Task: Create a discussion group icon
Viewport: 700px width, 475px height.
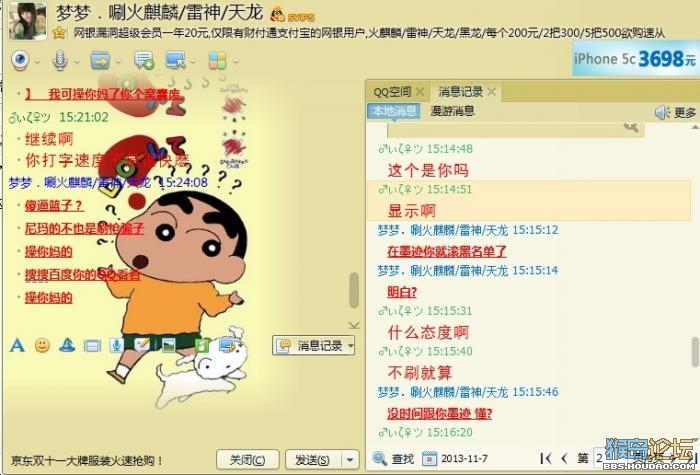Action: click(144, 61)
